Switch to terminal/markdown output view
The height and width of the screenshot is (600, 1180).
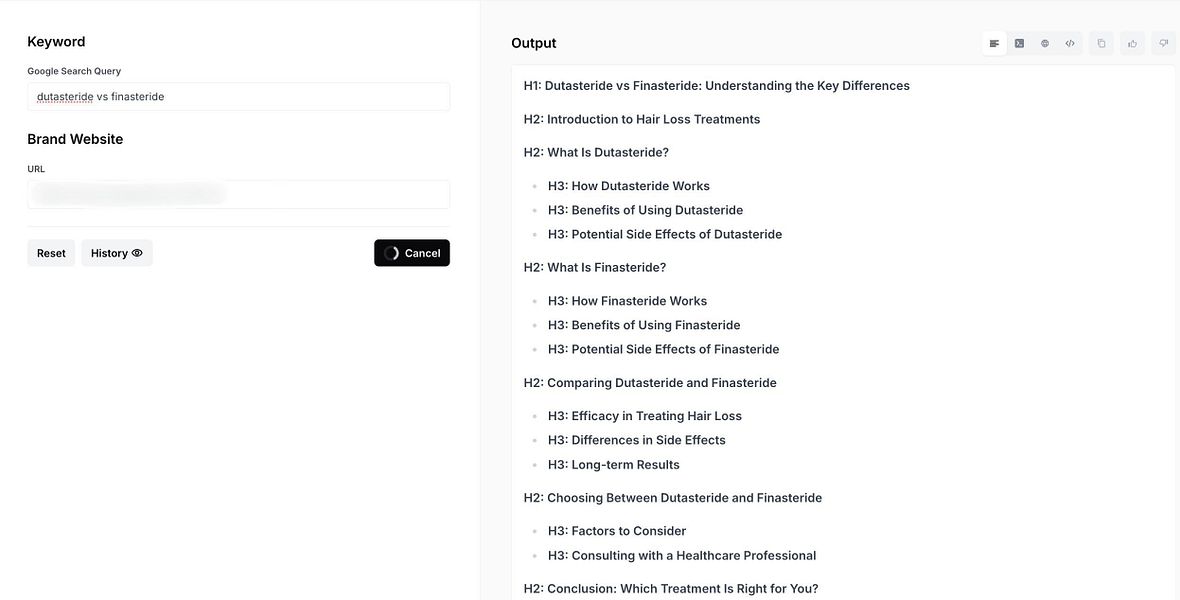[1019, 44]
